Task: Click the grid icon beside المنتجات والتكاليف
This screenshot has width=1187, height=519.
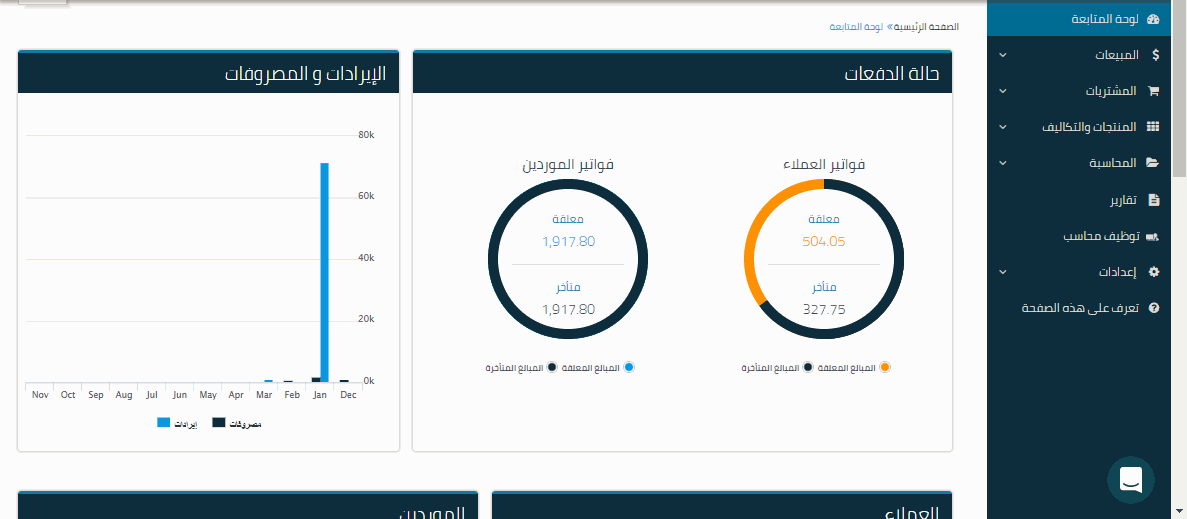Action: [x=1153, y=127]
